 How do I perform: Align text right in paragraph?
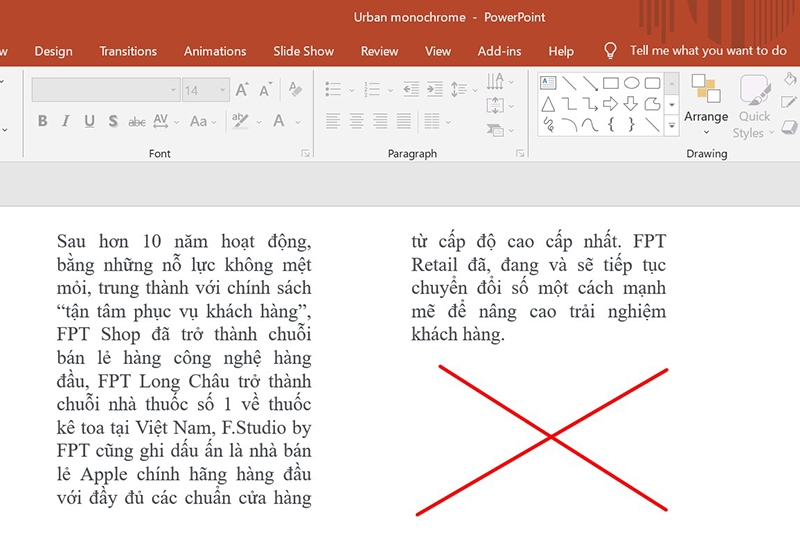(380, 121)
